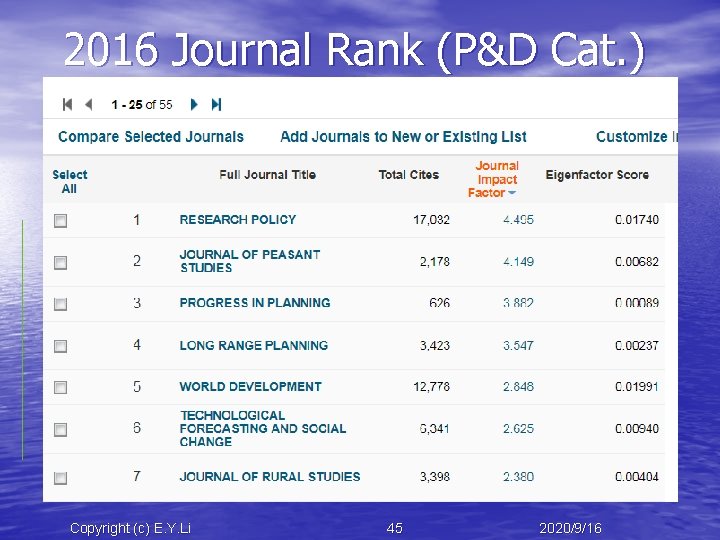This screenshot has width=720, height=540.
Task: Click the slide number 45
Action: [394, 529]
